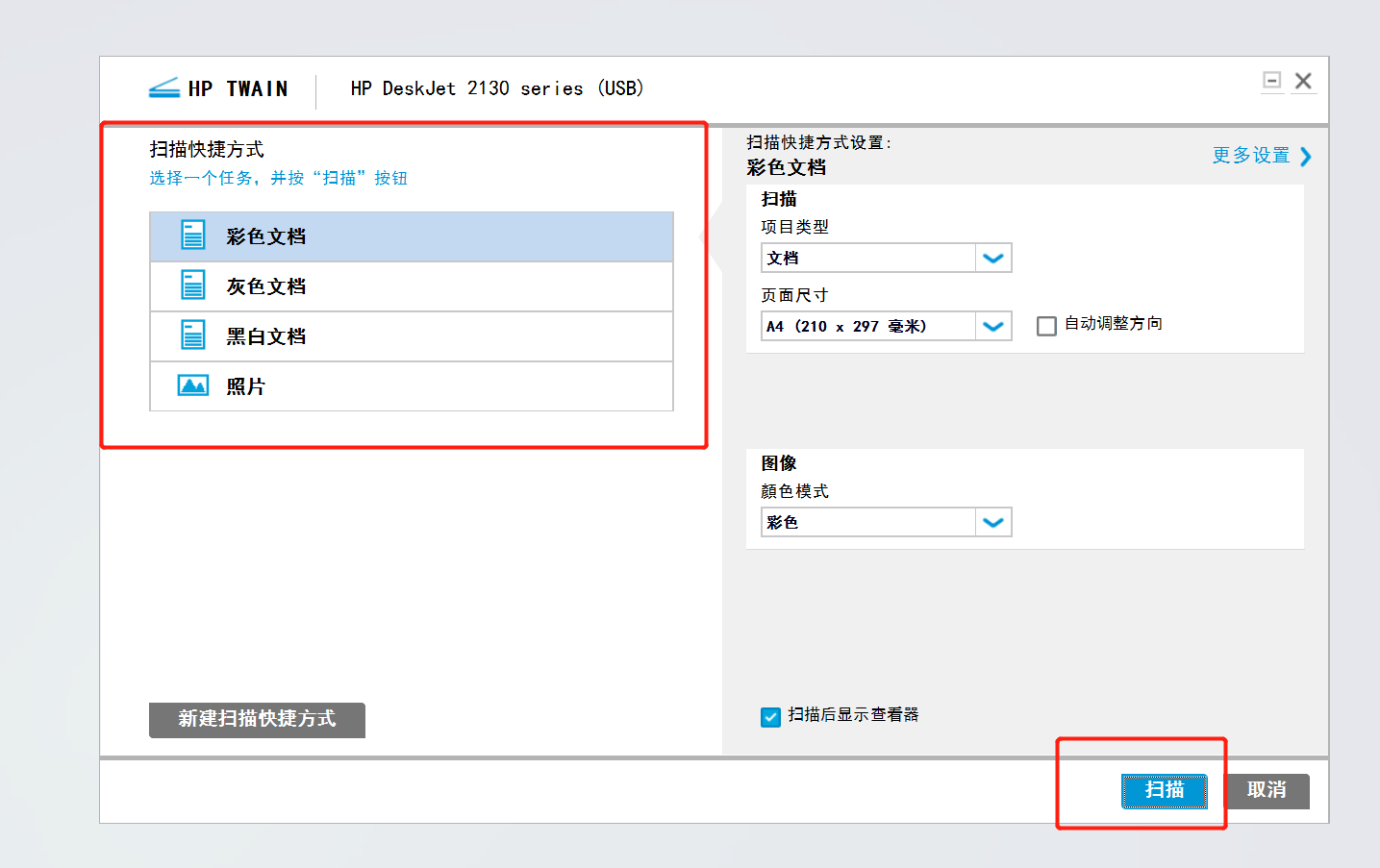Click the HP TWAIN scanner logo icon
This screenshot has width=1380, height=868.
tap(164, 88)
